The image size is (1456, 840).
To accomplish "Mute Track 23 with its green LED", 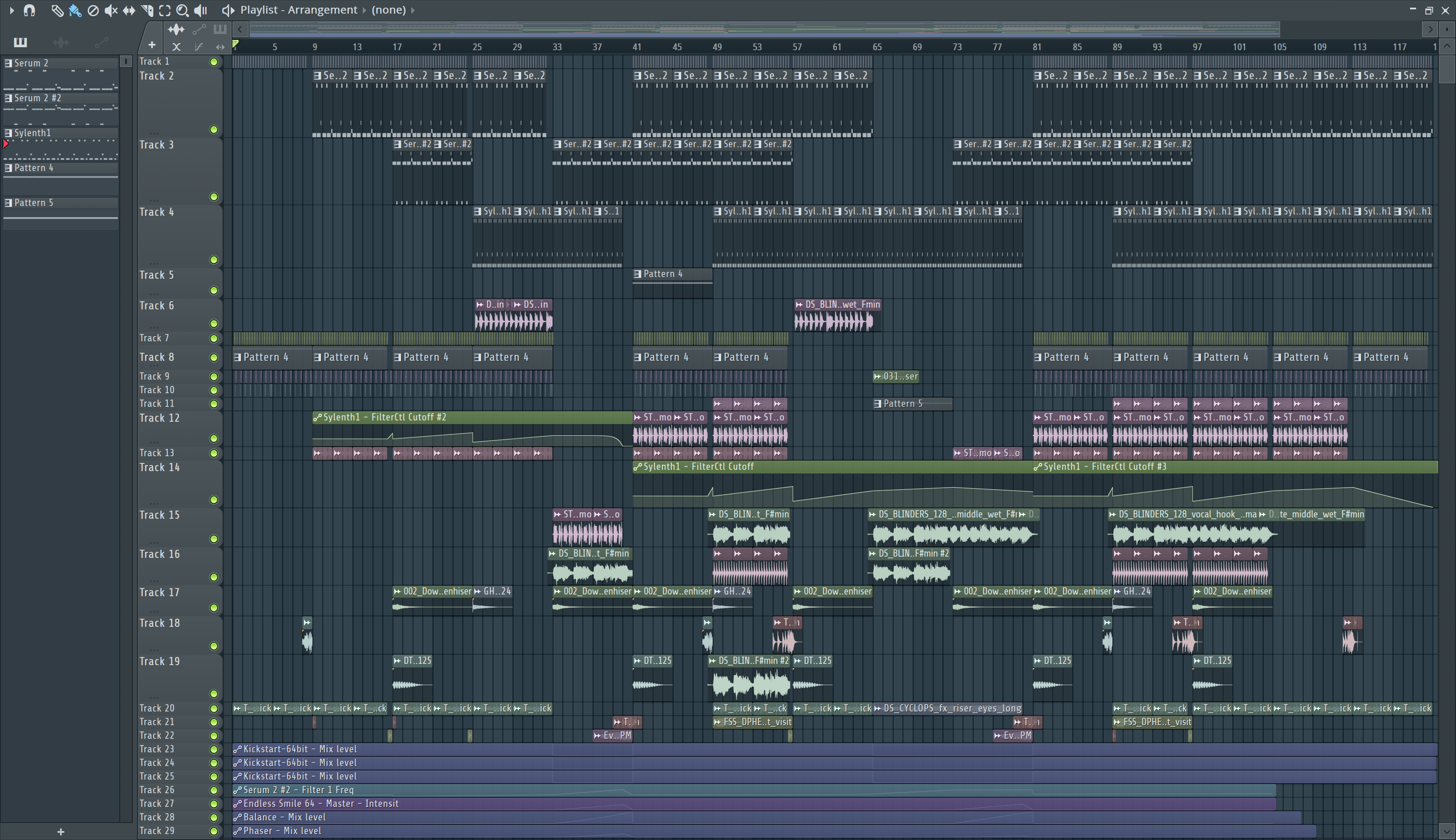I will click(x=214, y=749).
